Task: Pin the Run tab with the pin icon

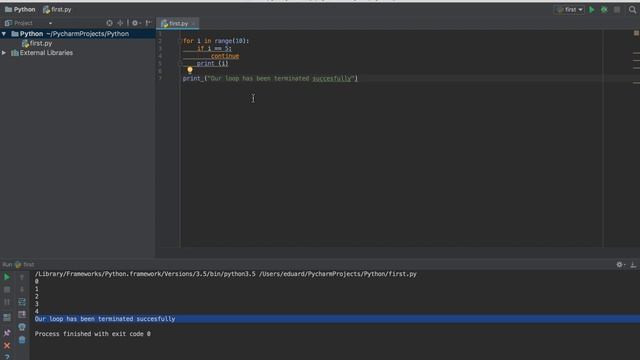Action: tap(7, 333)
